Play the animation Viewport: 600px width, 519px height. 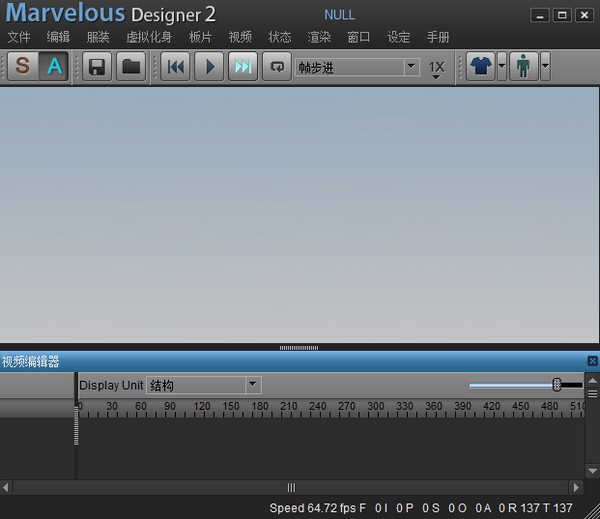(209, 67)
